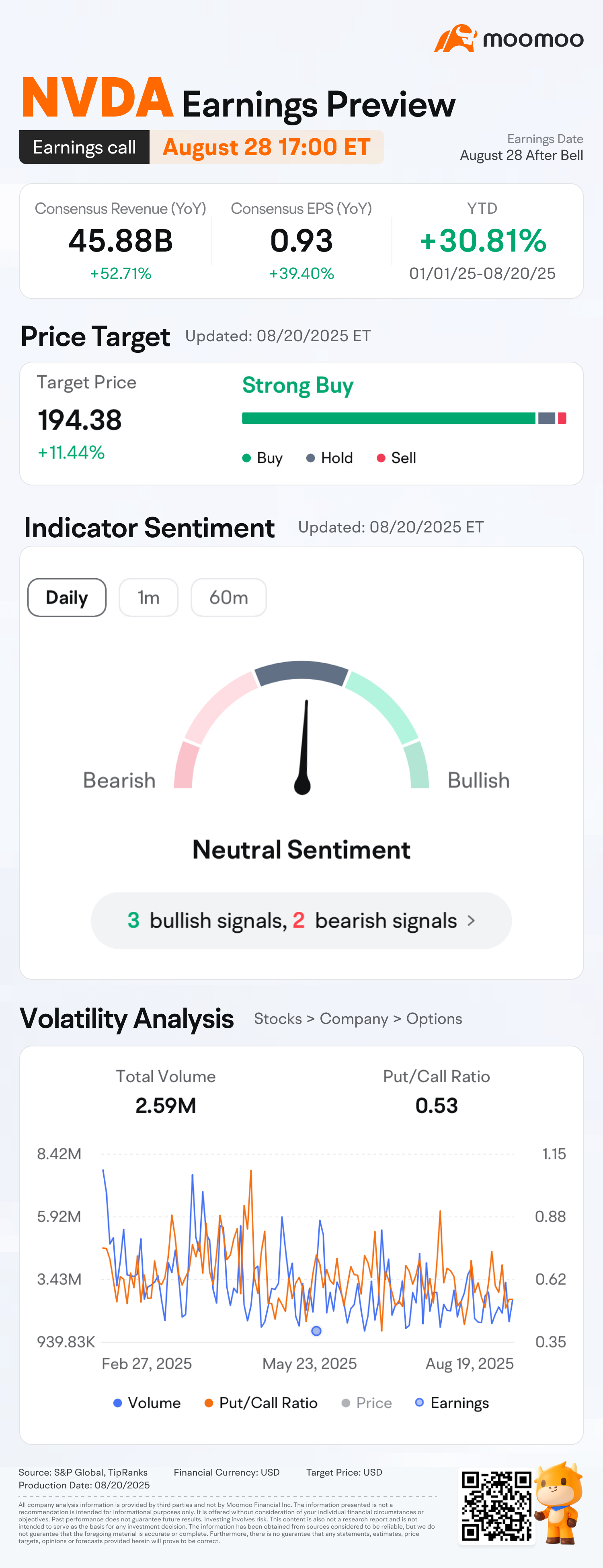Open the bullish signals, bearish signals pill
Viewport: 603px width, 1568px height.
301,920
